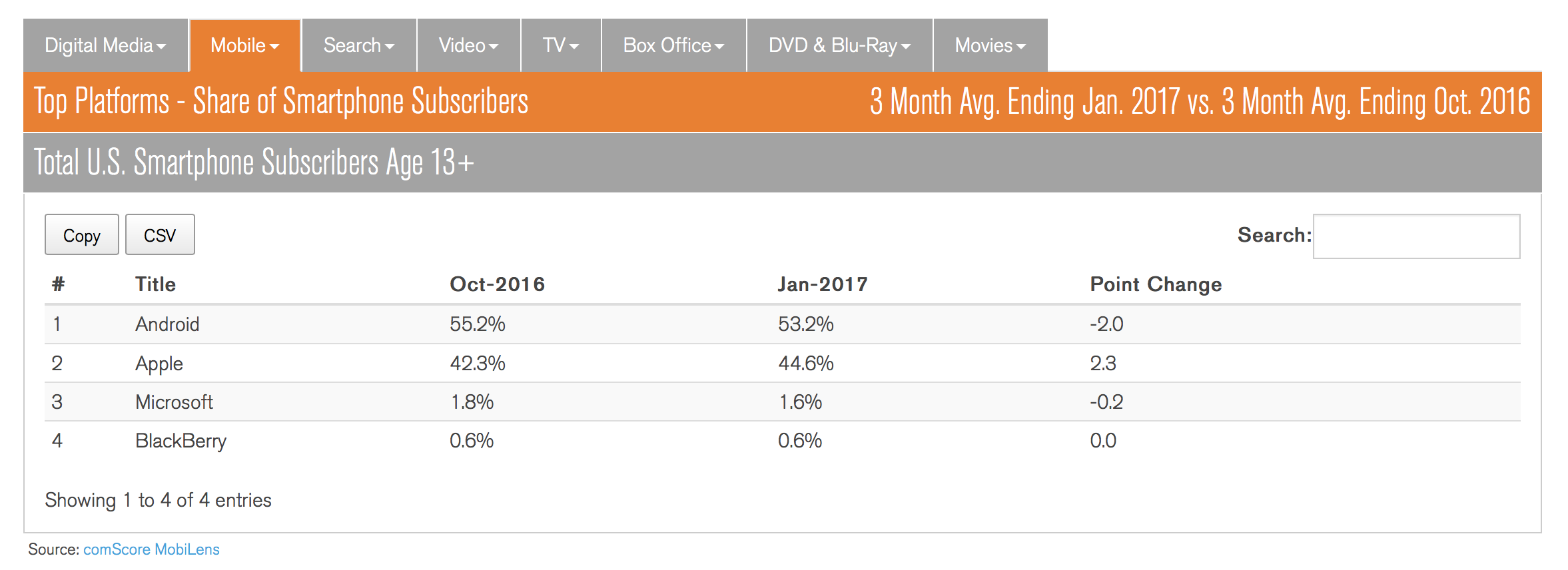The image size is (1568, 570).
Task: Sort by the Jan-2017 column header
Action: tap(823, 284)
